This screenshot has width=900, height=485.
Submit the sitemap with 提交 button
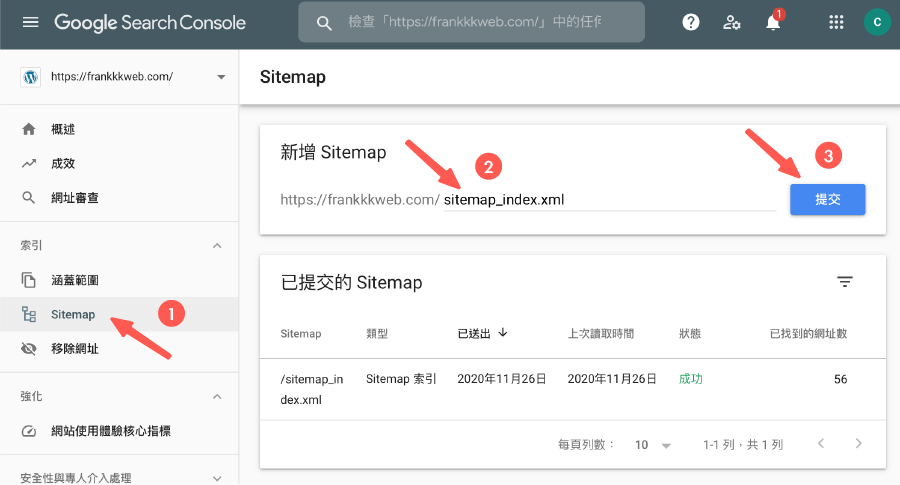(827, 199)
